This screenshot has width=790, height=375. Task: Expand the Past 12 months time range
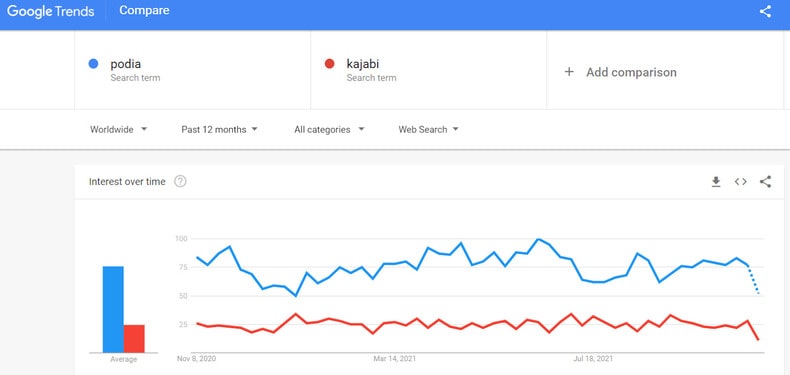(219, 130)
